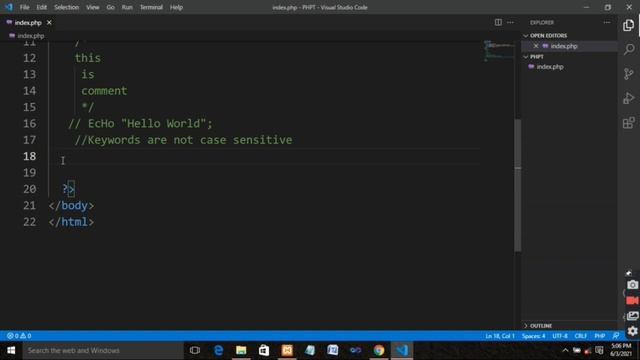Click the split editor right icon
The width and height of the screenshot is (640, 360).
click(x=498, y=22)
